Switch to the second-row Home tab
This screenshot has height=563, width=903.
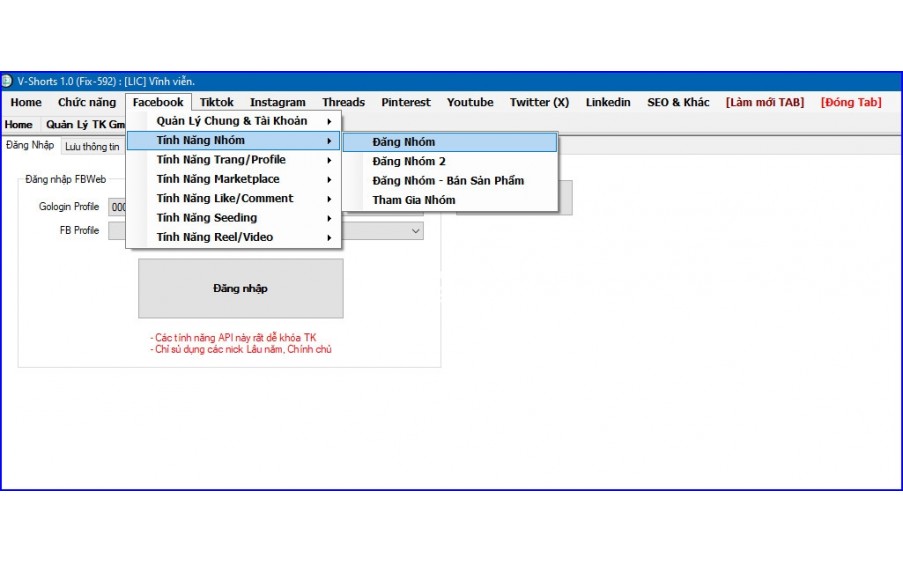click(x=18, y=124)
